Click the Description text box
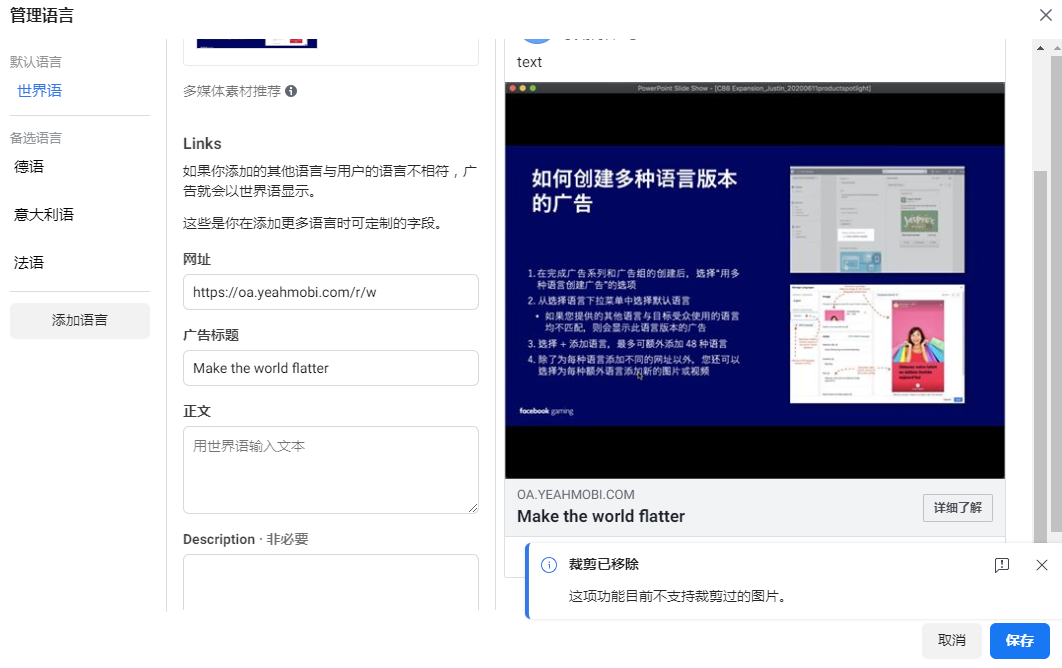This screenshot has height=668, width=1062. pyautogui.click(x=330, y=582)
